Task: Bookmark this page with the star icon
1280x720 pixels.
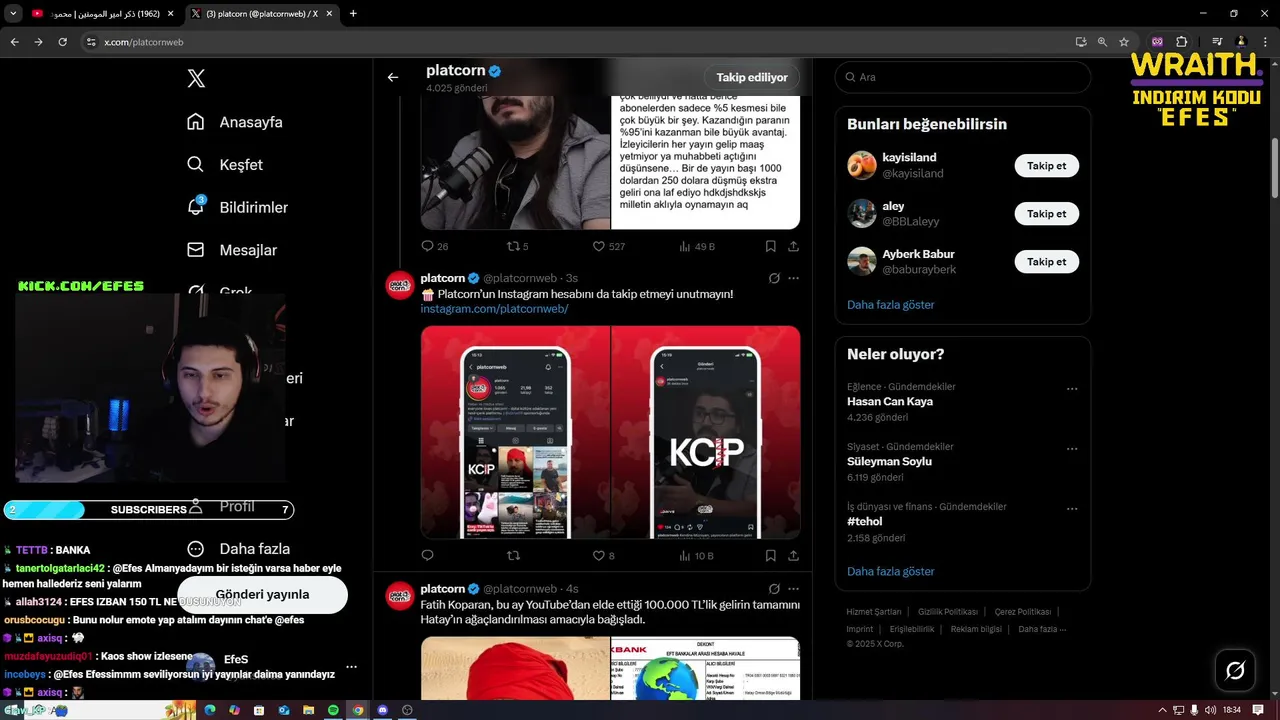Action: point(1124,42)
